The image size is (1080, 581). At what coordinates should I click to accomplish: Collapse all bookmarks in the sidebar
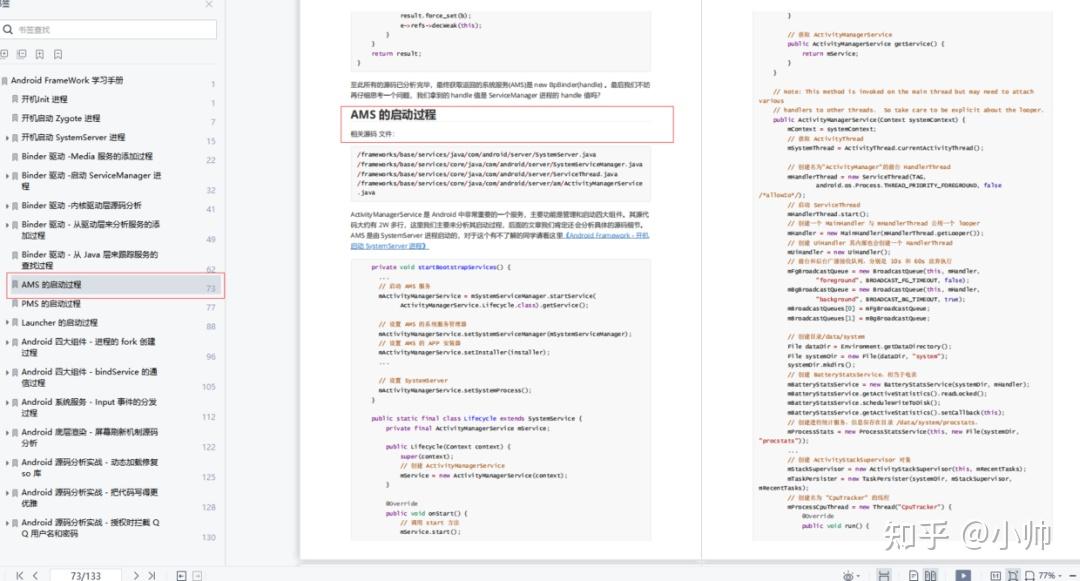pos(22,54)
